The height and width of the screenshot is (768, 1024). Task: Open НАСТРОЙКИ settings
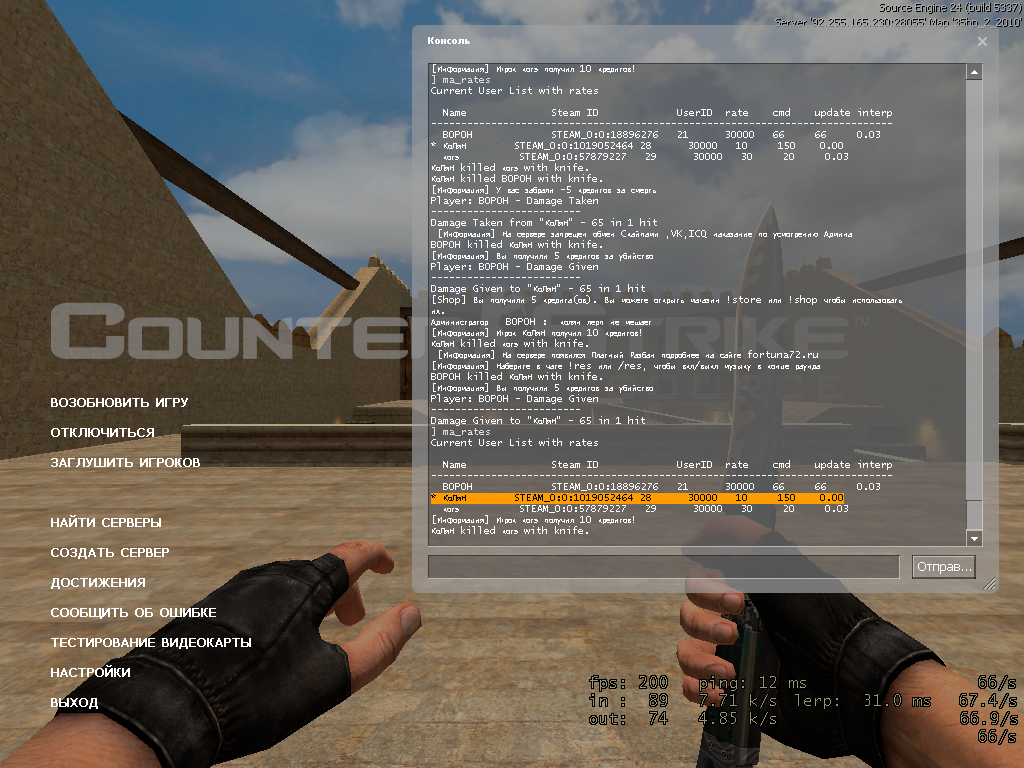(90, 673)
